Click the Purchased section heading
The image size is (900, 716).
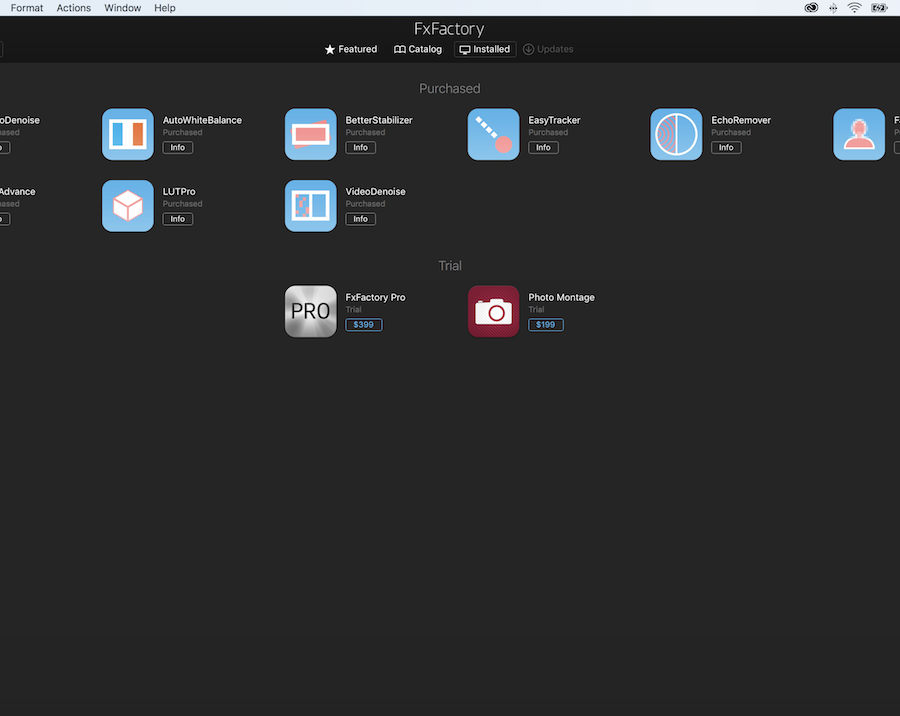(x=449, y=88)
